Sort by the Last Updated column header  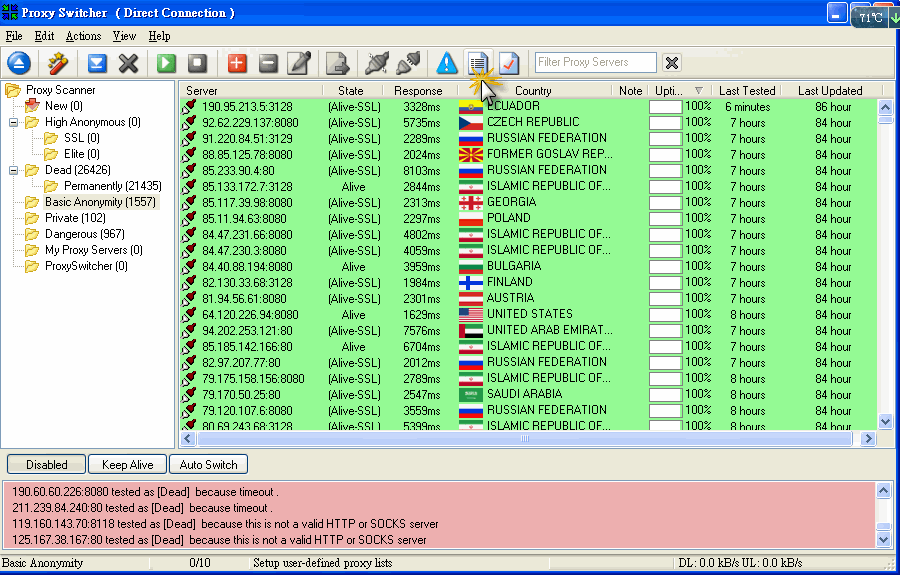point(830,91)
